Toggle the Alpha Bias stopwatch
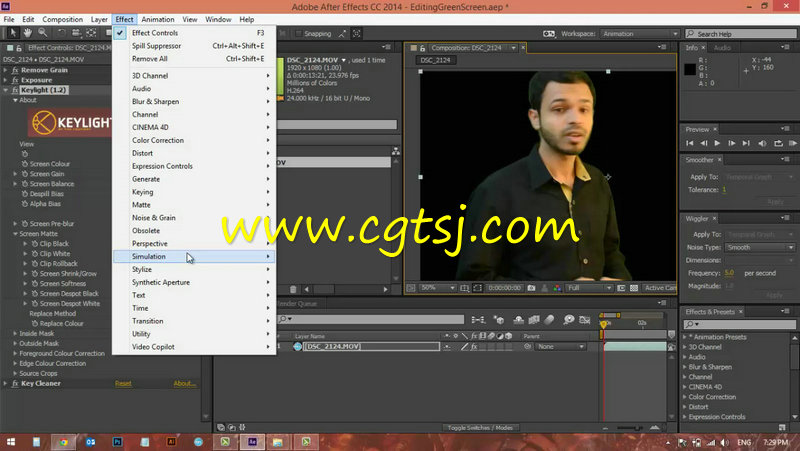 click(x=24, y=204)
